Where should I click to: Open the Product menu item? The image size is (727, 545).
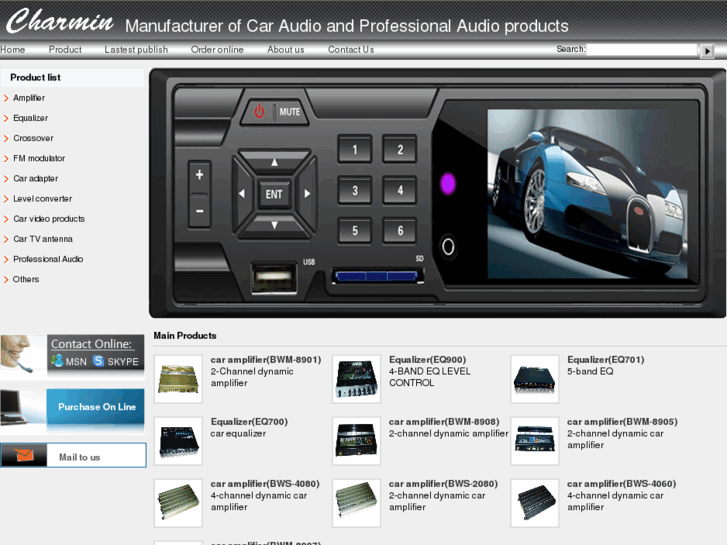point(65,50)
